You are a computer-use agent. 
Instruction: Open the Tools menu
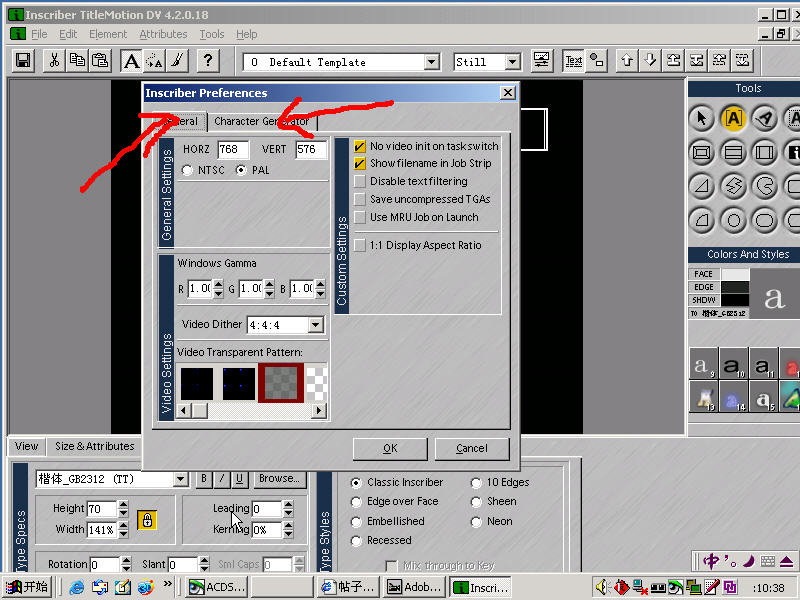212,34
